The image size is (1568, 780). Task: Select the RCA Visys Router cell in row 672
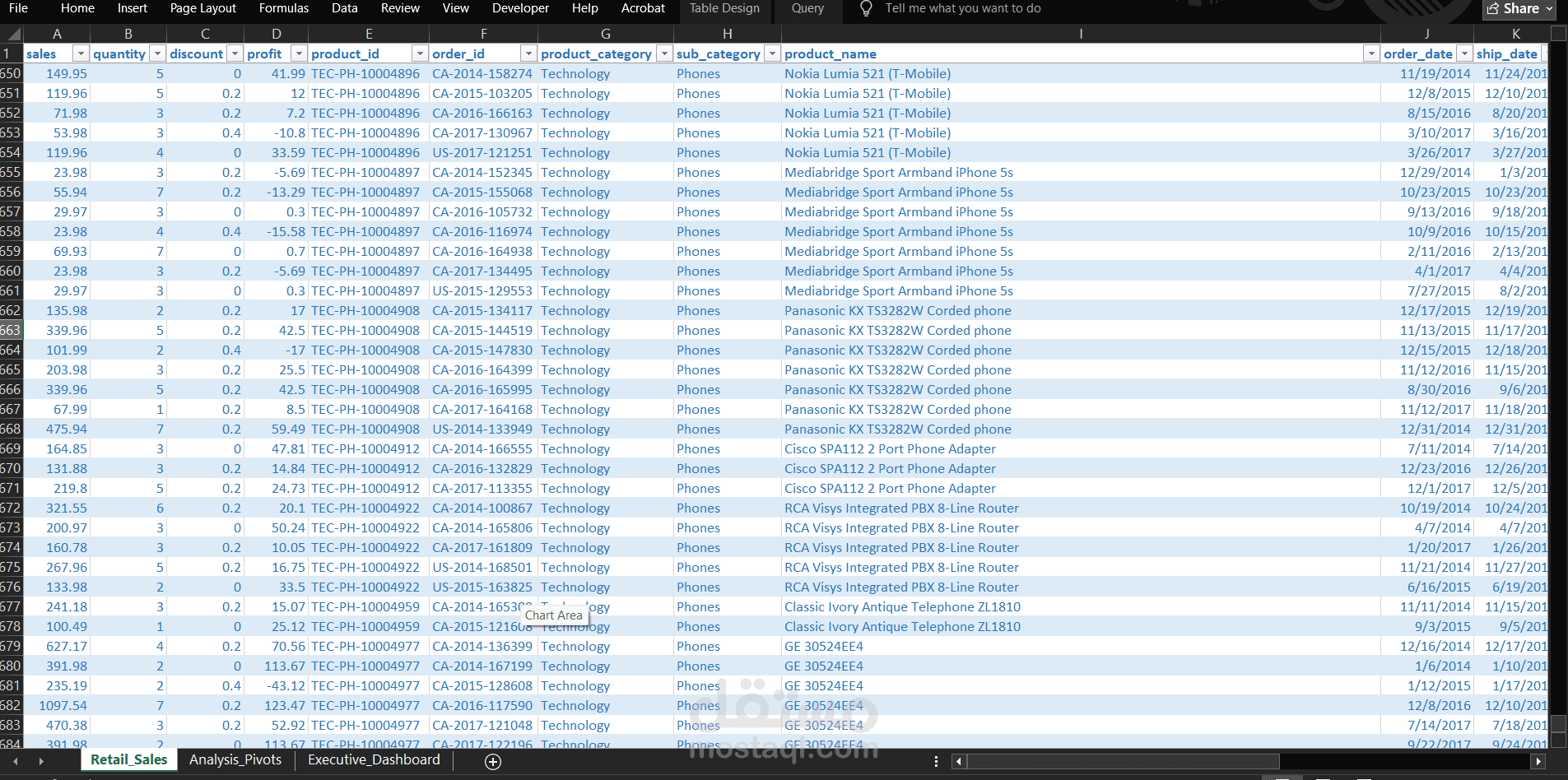1081,508
